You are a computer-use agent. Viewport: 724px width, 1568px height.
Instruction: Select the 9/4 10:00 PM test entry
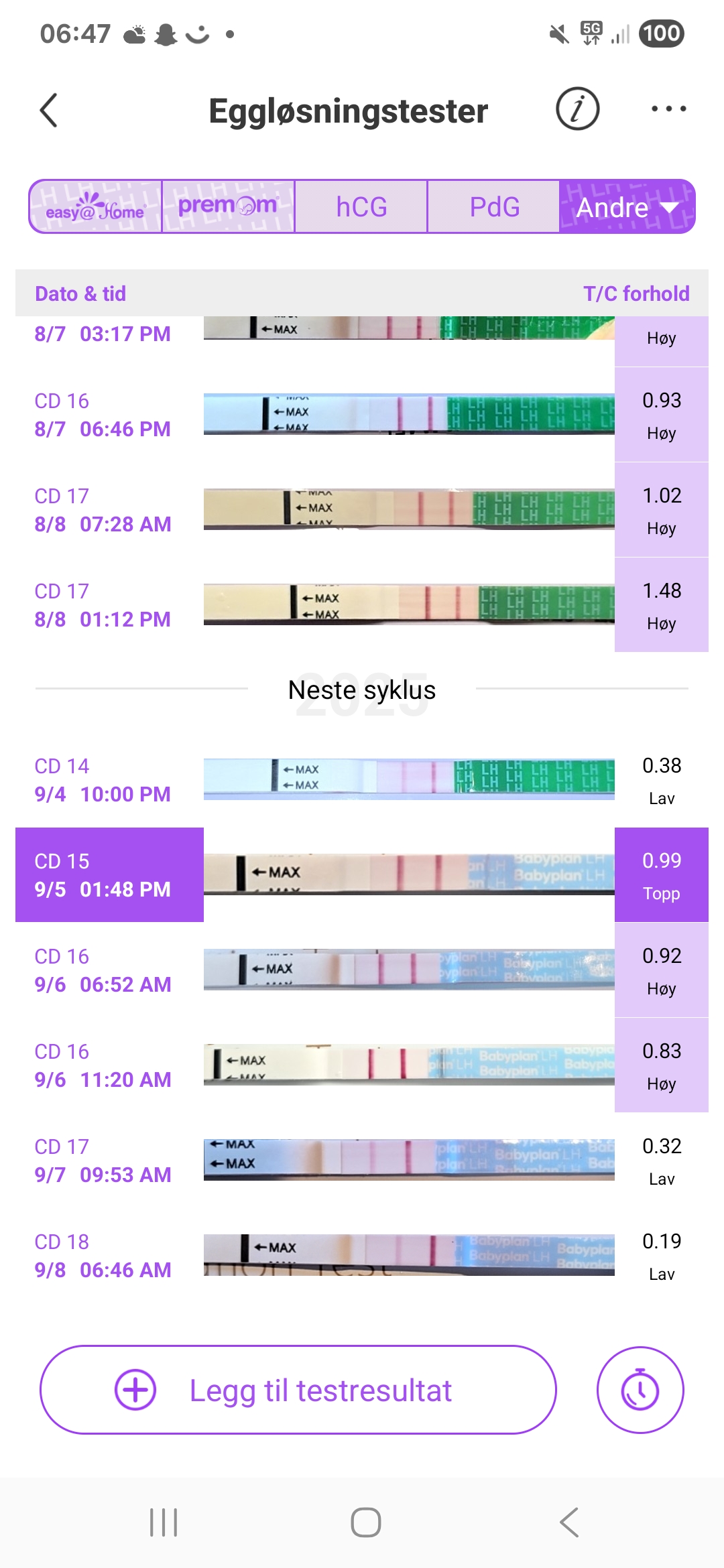click(103, 781)
